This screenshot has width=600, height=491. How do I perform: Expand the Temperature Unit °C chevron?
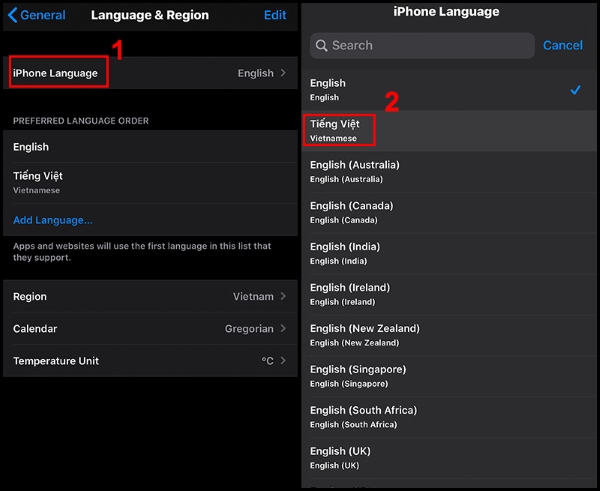(x=283, y=361)
